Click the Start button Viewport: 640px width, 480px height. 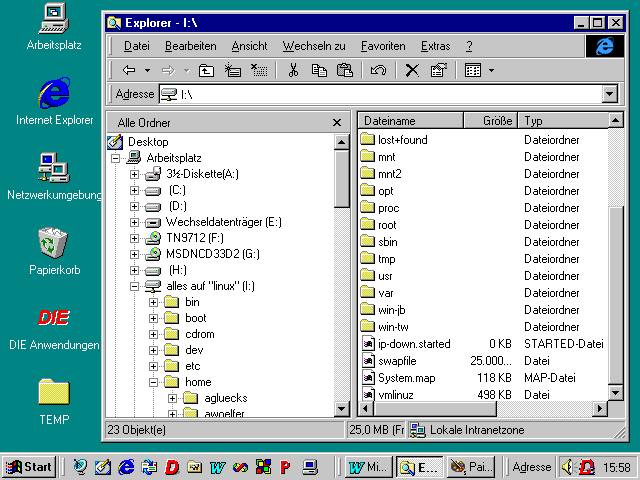coord(29,467)
